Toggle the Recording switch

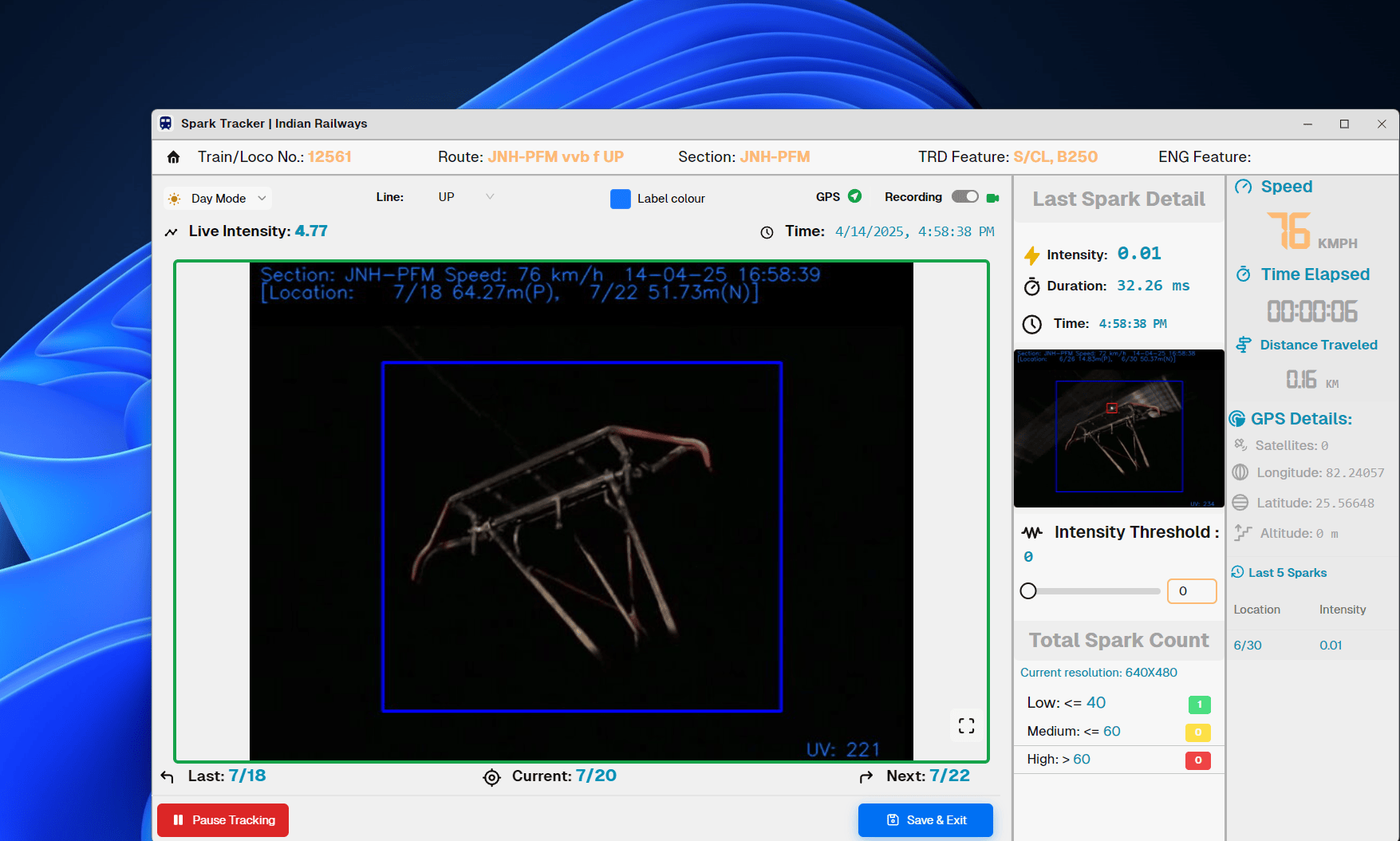[x=964, y=197]
